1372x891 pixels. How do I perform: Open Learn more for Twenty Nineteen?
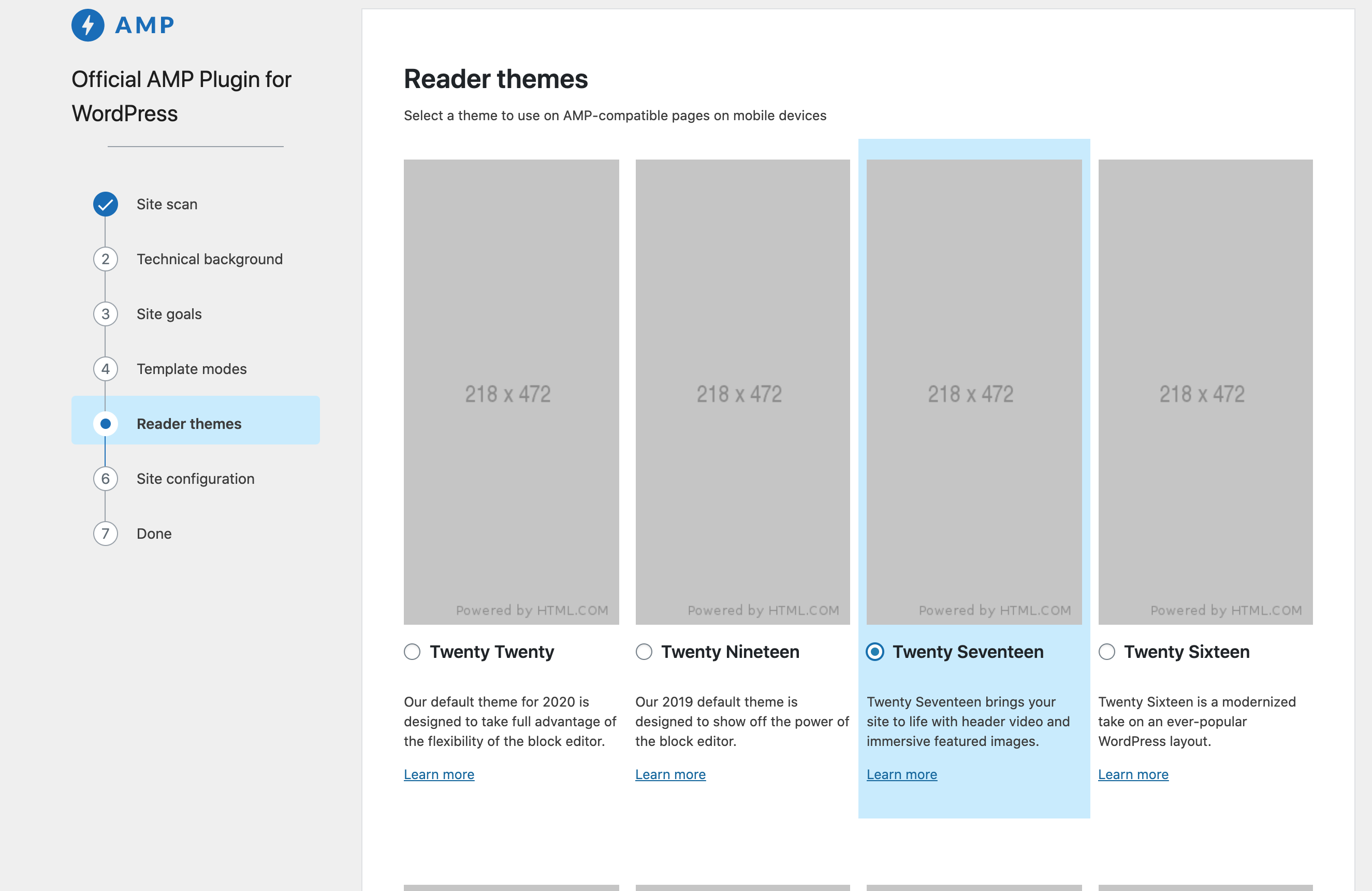click(670, 774)
